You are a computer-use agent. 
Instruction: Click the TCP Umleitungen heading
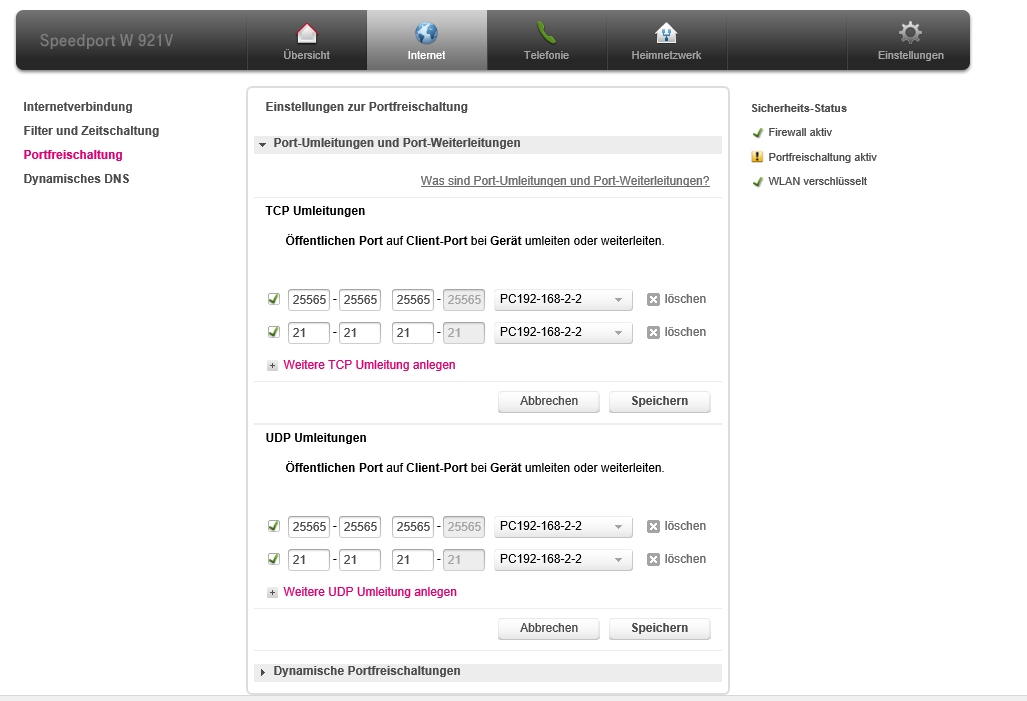point(315,211)
